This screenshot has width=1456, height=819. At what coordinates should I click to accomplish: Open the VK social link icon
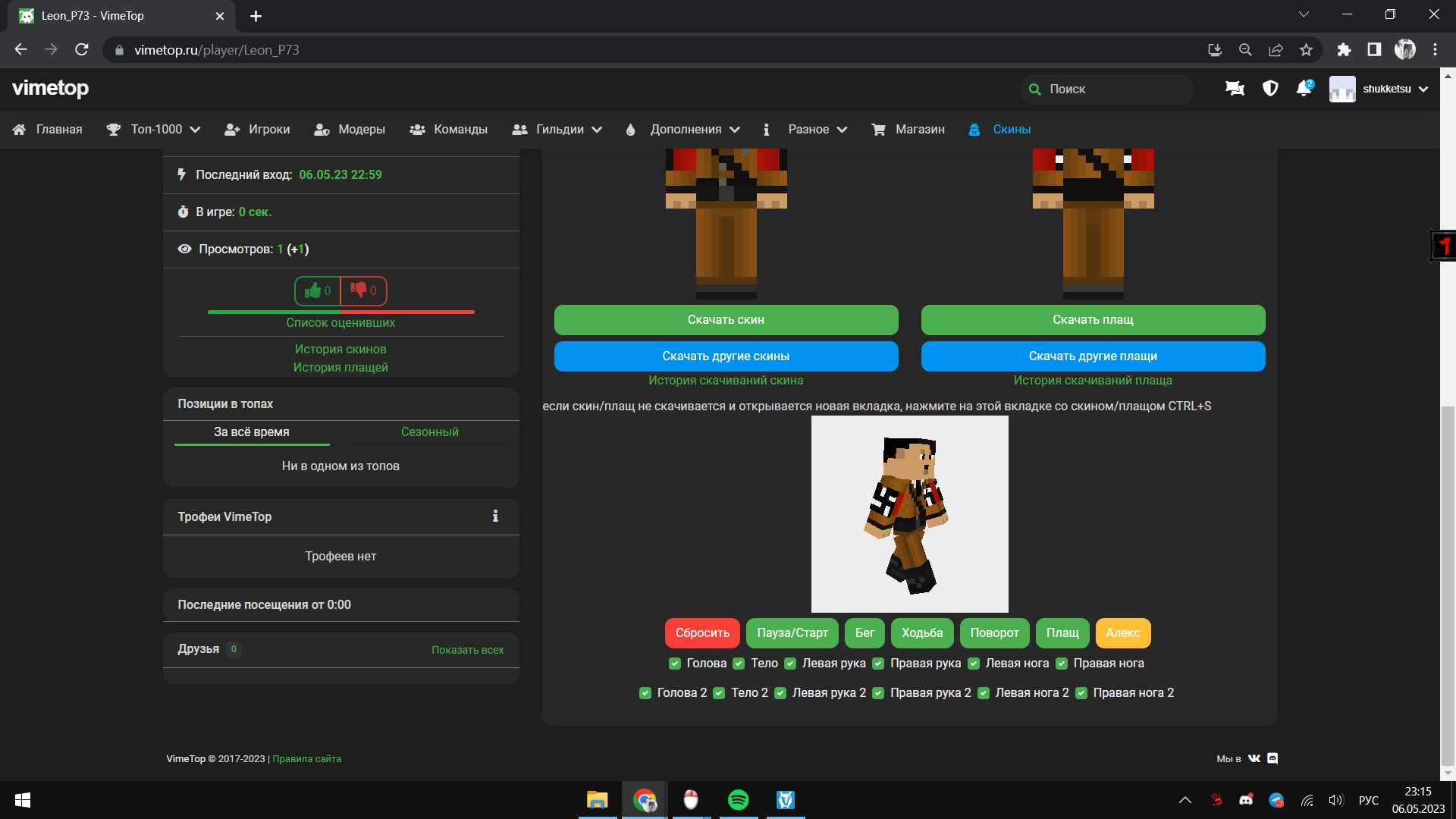click(1254, 758)
